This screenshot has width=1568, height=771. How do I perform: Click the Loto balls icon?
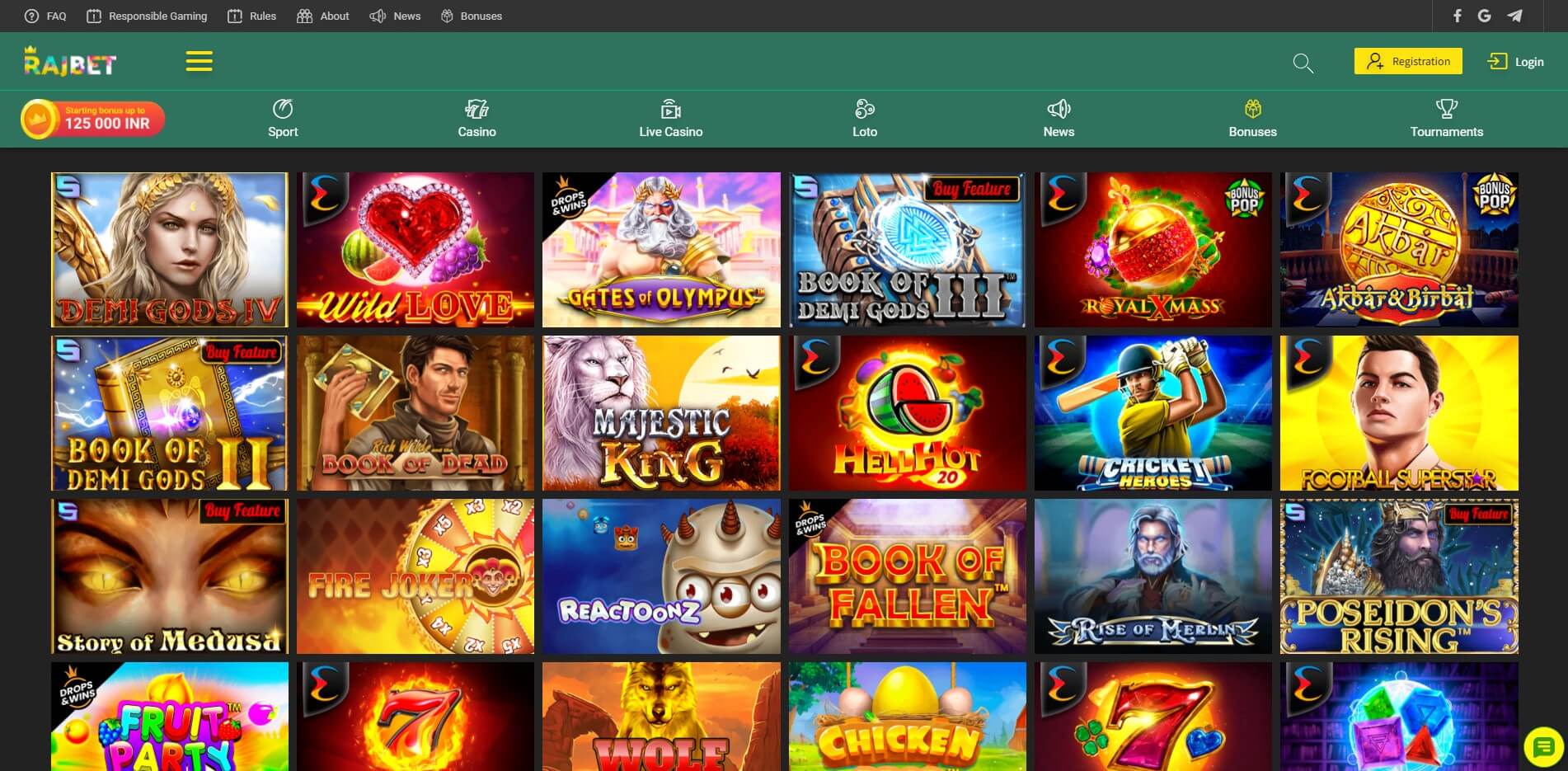[x=865, y=109]
